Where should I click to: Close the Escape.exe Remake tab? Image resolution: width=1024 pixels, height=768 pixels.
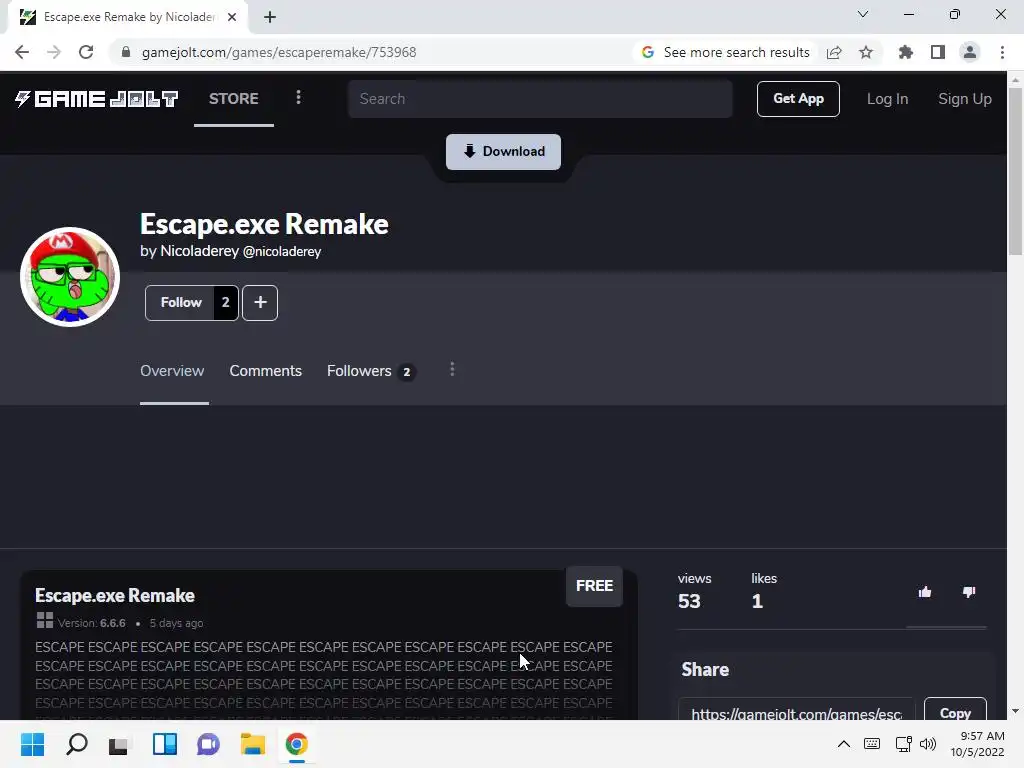click(232, 17)
